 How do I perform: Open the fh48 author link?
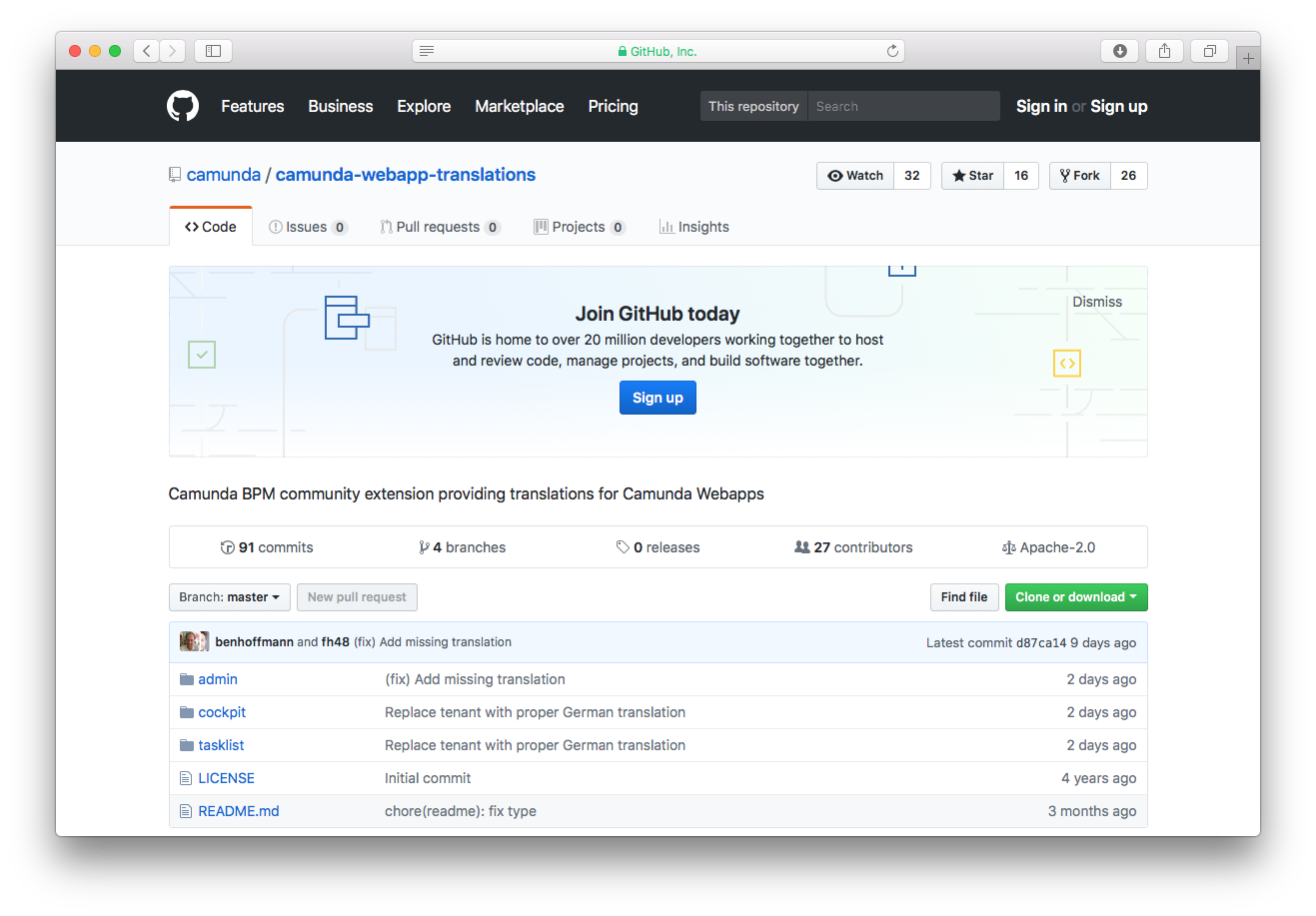[336, 642]
